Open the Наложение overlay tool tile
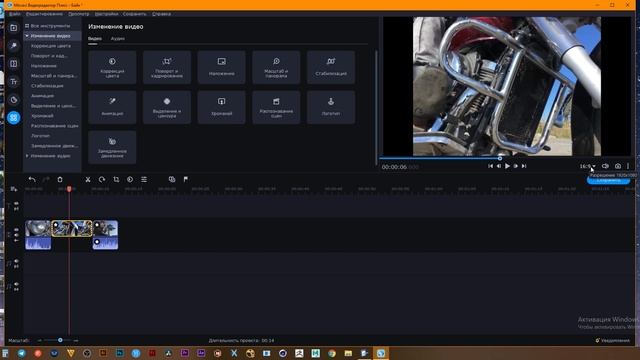 click(x=222, y=67)
